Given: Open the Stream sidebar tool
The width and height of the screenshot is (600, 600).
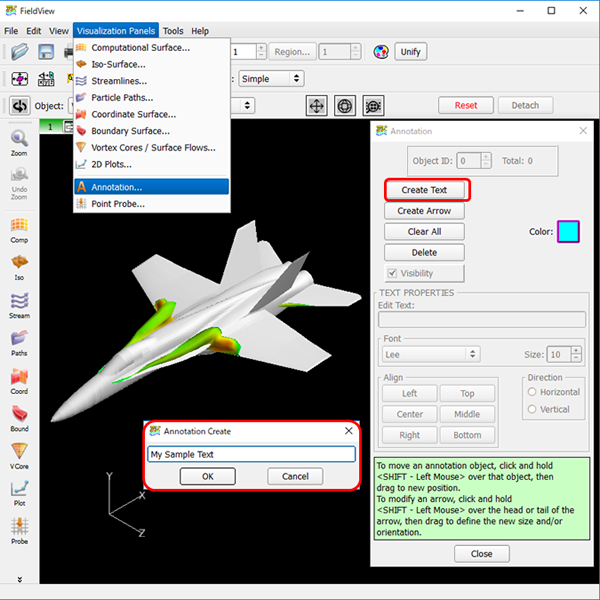Looking at the screenshot, I should pyautogui.click(x=19, y=304).
